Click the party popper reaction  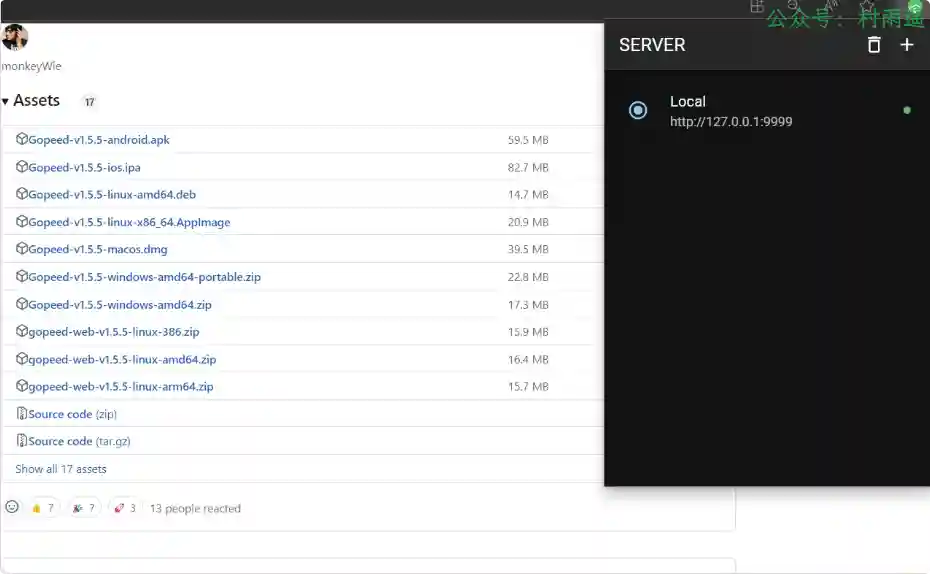point(84,508)
